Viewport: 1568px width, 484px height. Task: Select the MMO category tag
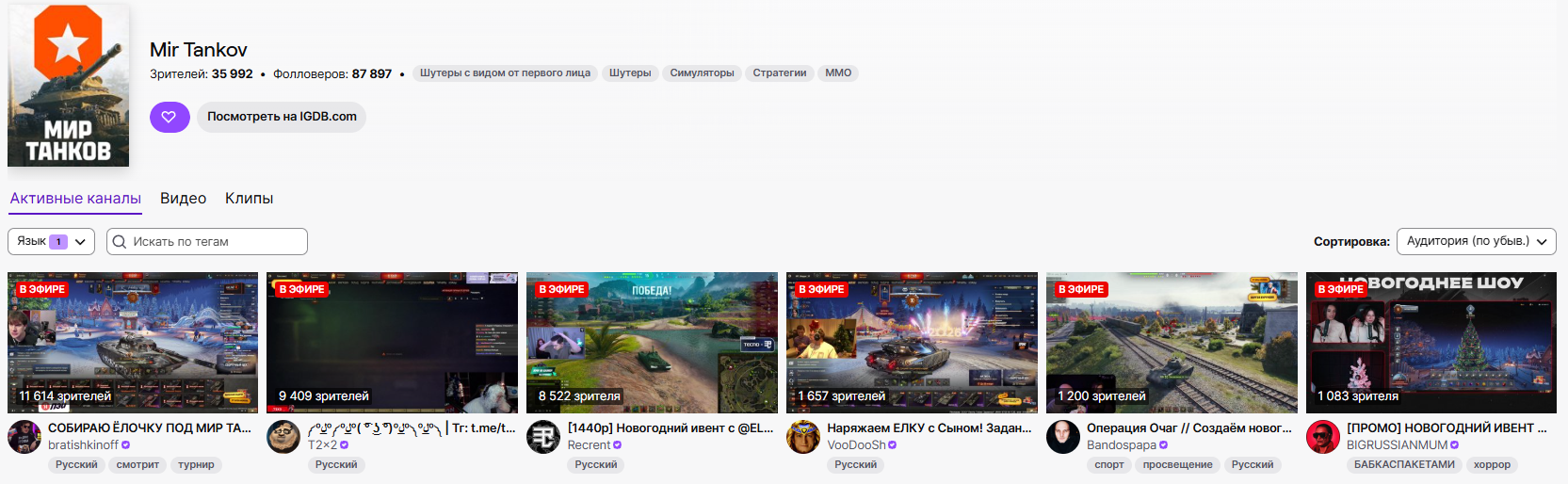838,73
